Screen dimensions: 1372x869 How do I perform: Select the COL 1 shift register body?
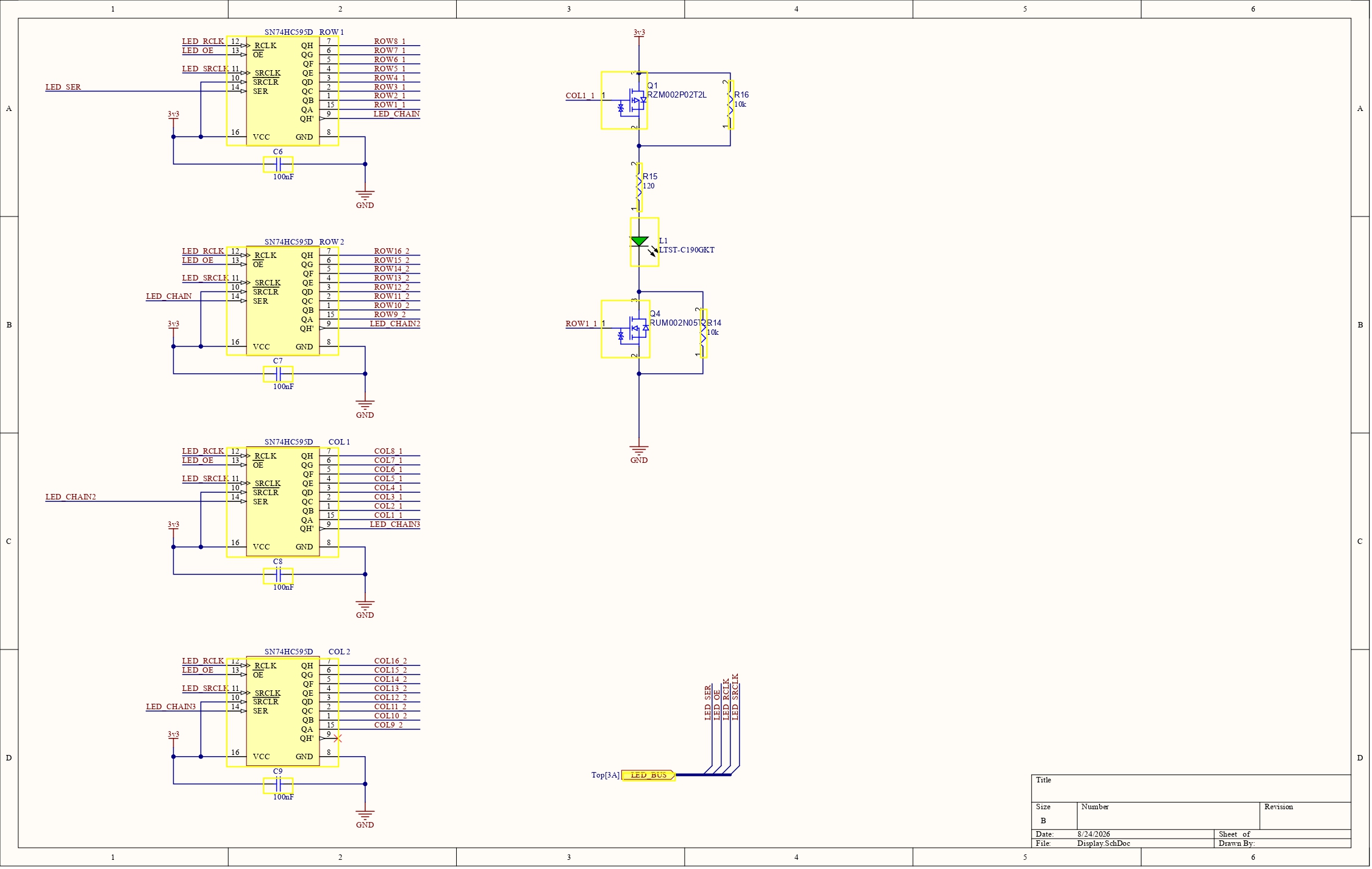(x=282, y=501)
